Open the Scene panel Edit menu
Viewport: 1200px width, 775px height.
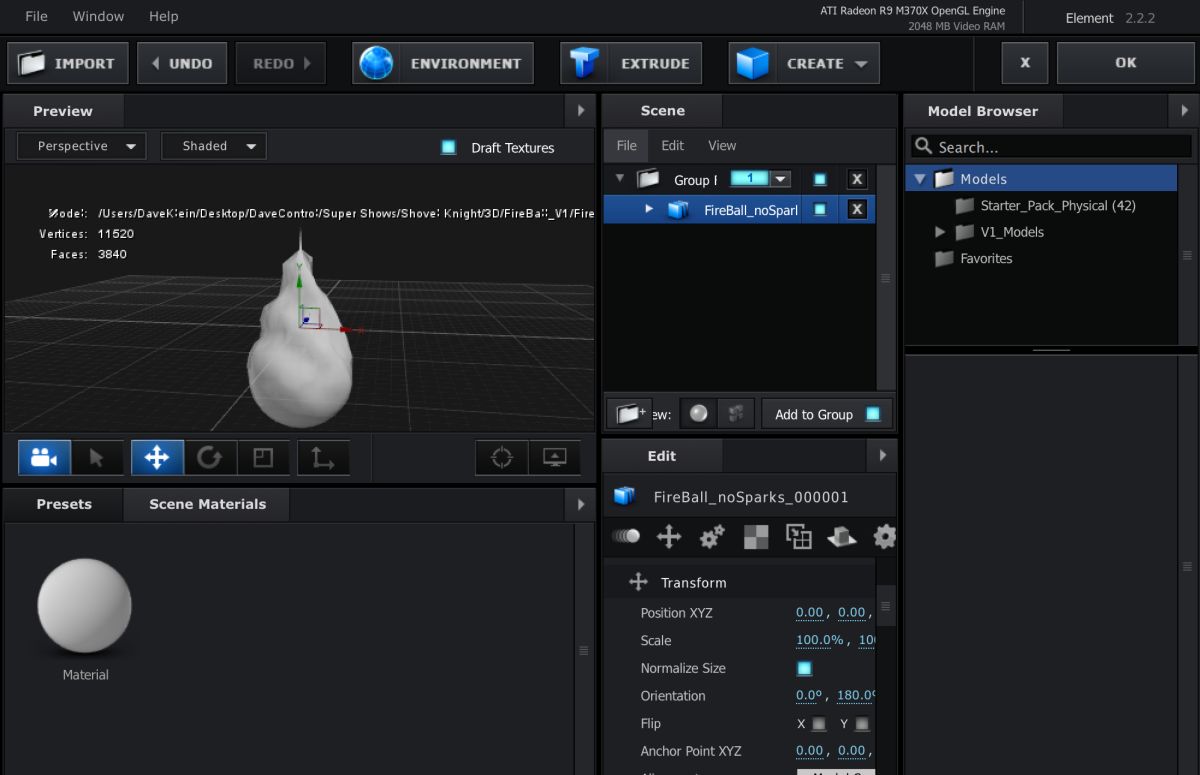coord(673,145)
